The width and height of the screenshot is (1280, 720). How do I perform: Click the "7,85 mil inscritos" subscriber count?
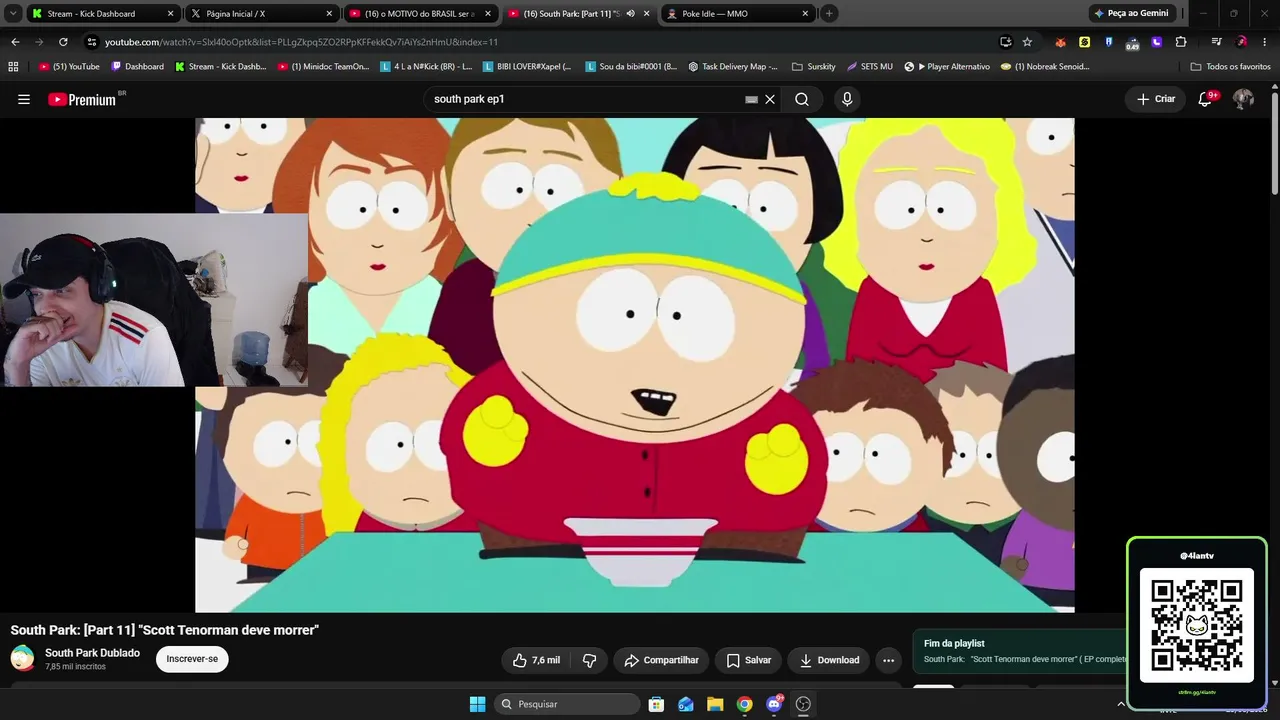75,667
